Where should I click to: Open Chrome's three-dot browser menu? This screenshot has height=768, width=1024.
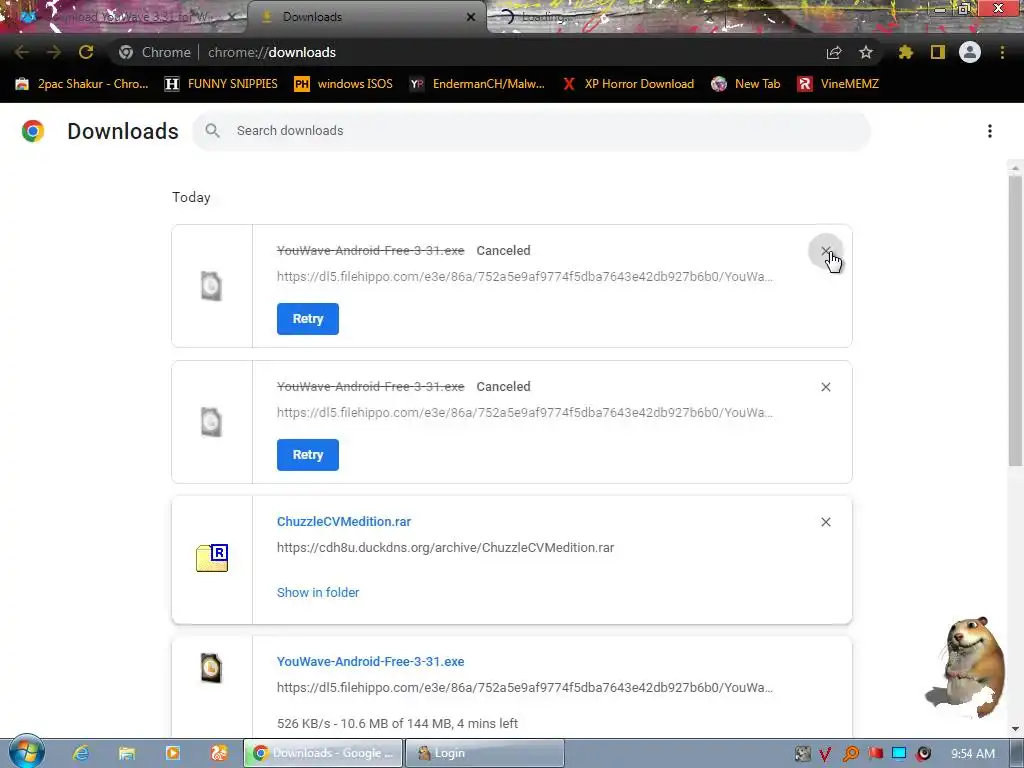(1002, 52)
